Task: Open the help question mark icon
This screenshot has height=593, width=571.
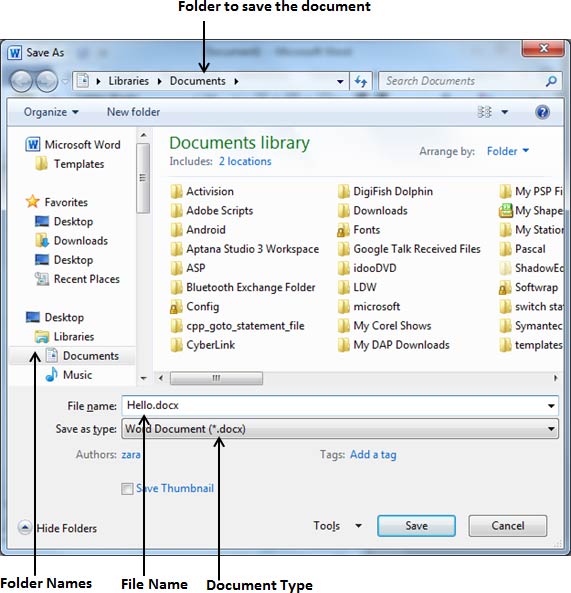Action: 542,112
